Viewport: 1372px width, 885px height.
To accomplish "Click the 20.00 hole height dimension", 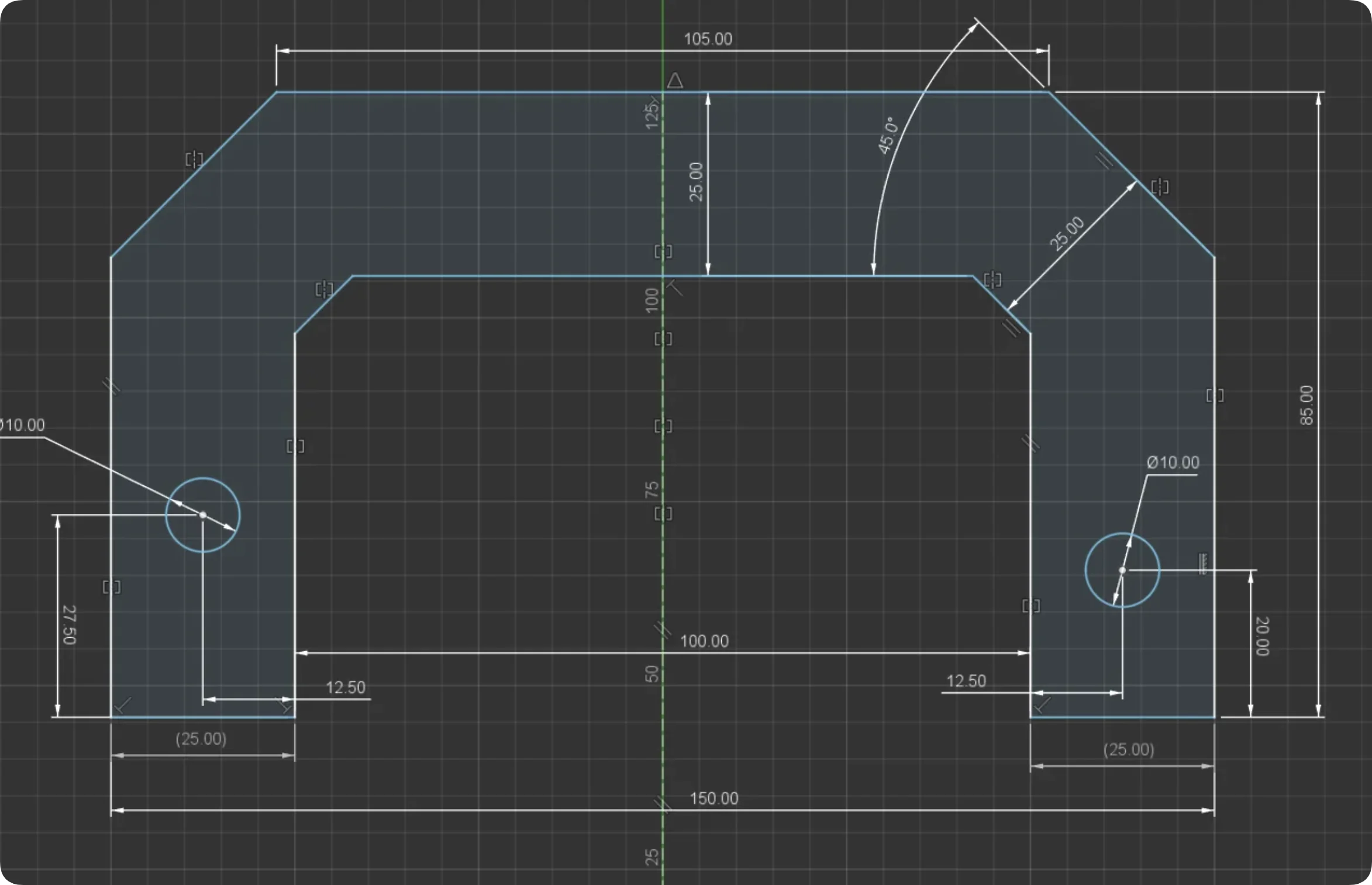I will click(x=1262, y=636).
